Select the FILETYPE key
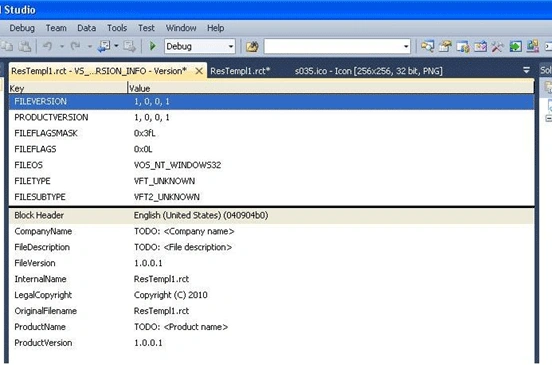Viewport: 552px width, 365px height. pos(32,181)
